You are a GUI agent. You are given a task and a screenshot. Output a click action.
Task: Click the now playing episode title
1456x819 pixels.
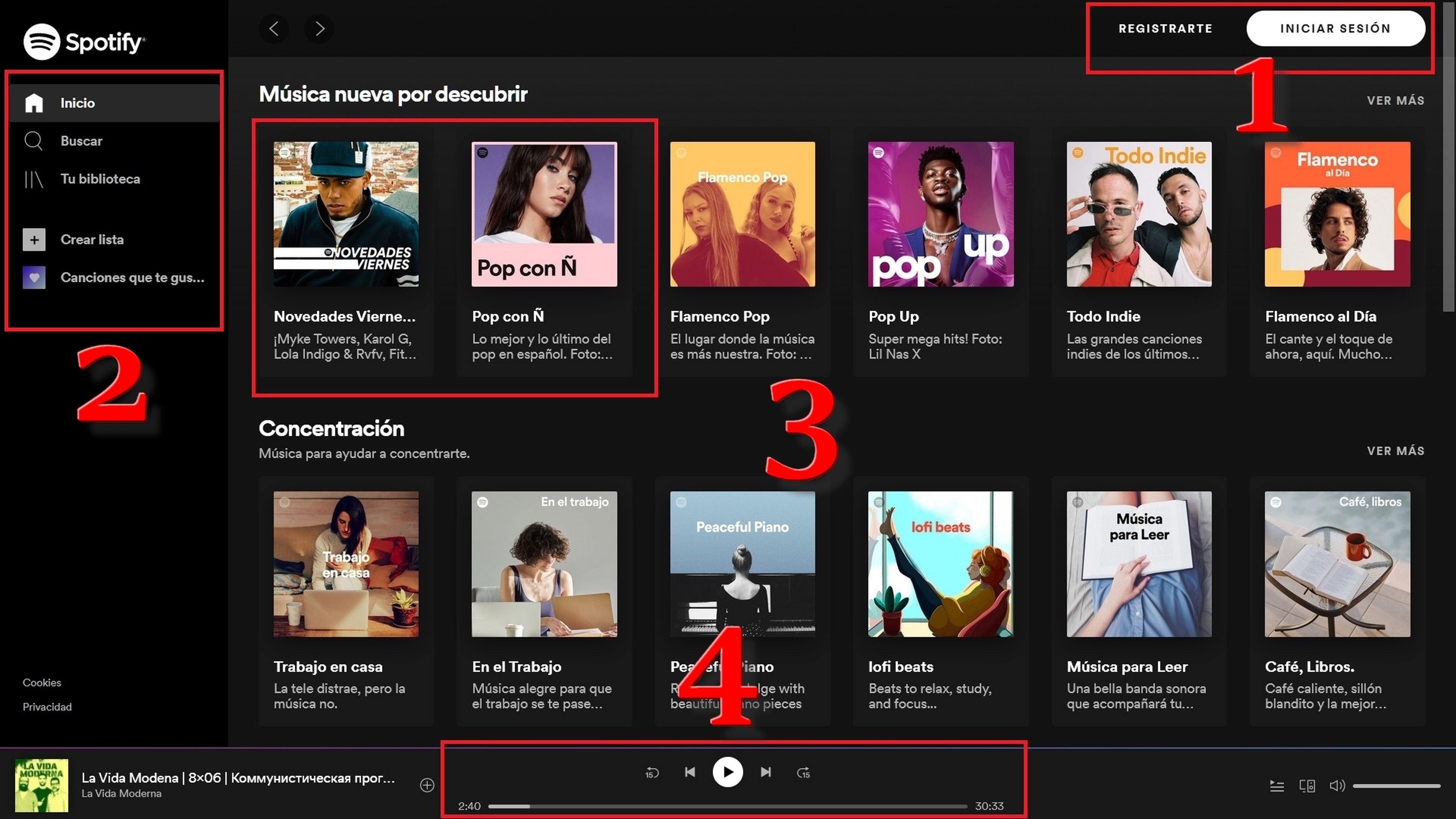pyautogui.click(x=238, y=778)
